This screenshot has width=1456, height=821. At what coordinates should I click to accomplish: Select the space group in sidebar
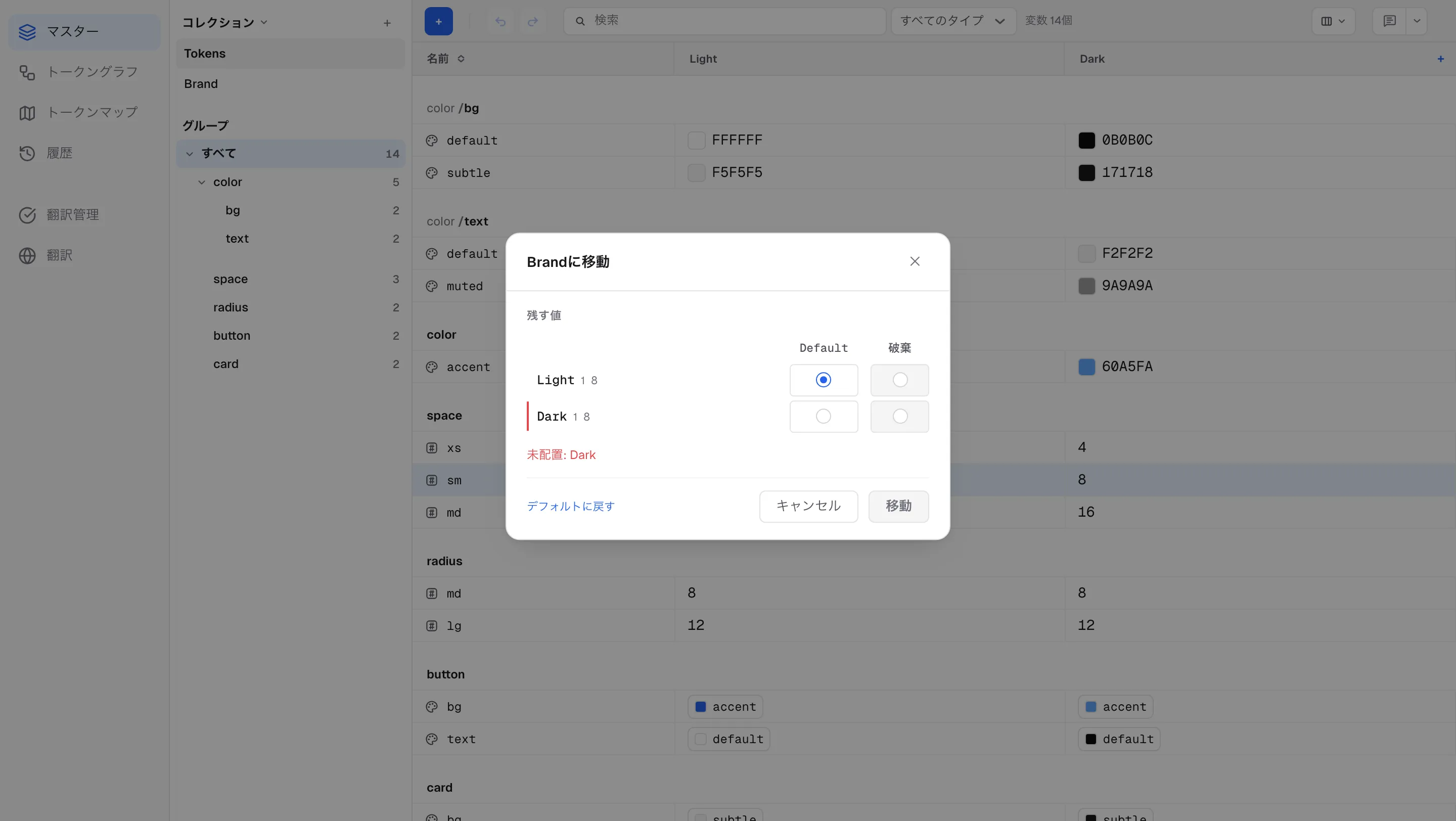pos(291,279)
